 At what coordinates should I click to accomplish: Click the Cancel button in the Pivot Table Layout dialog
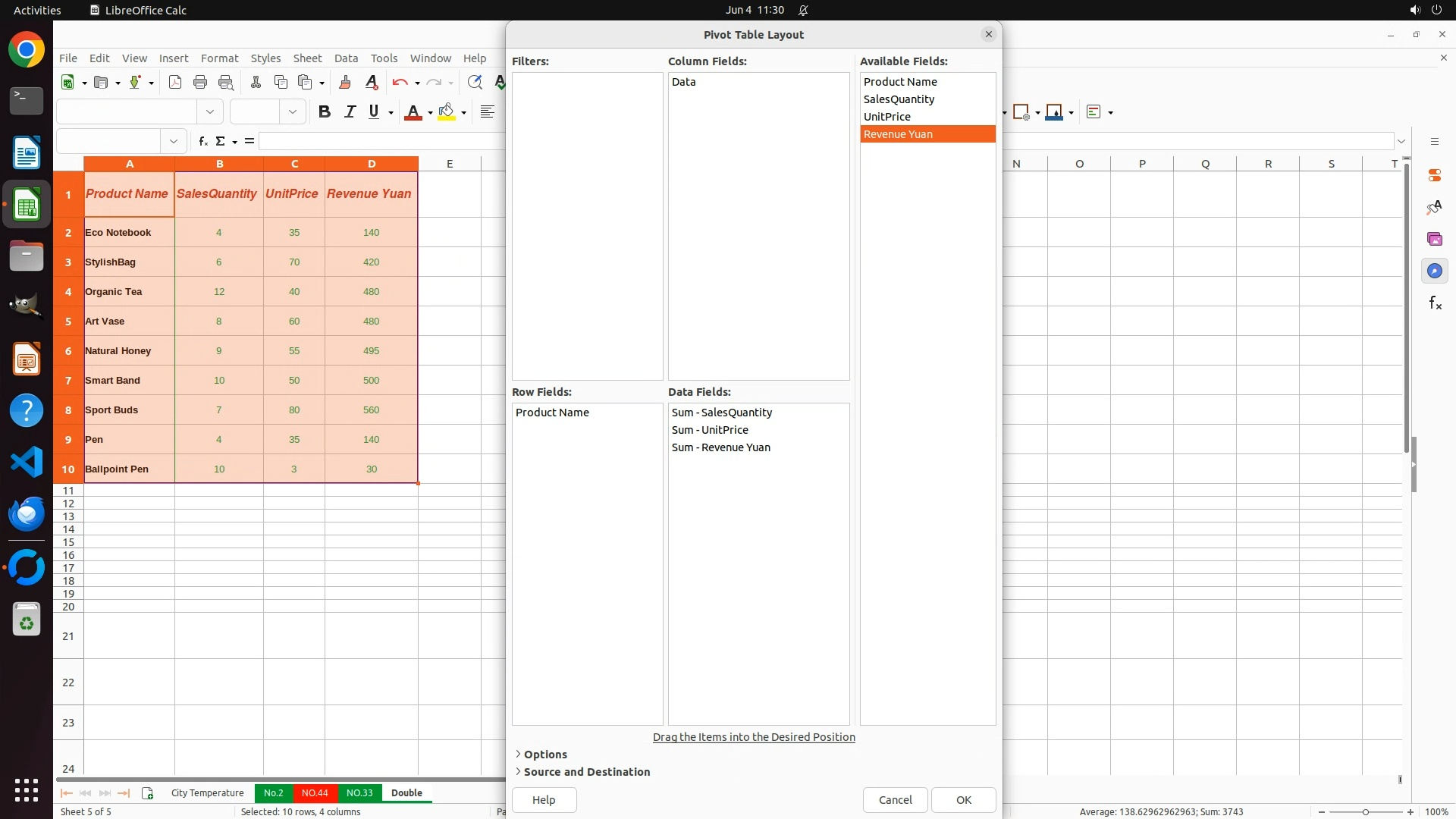(x=895, y=799)
